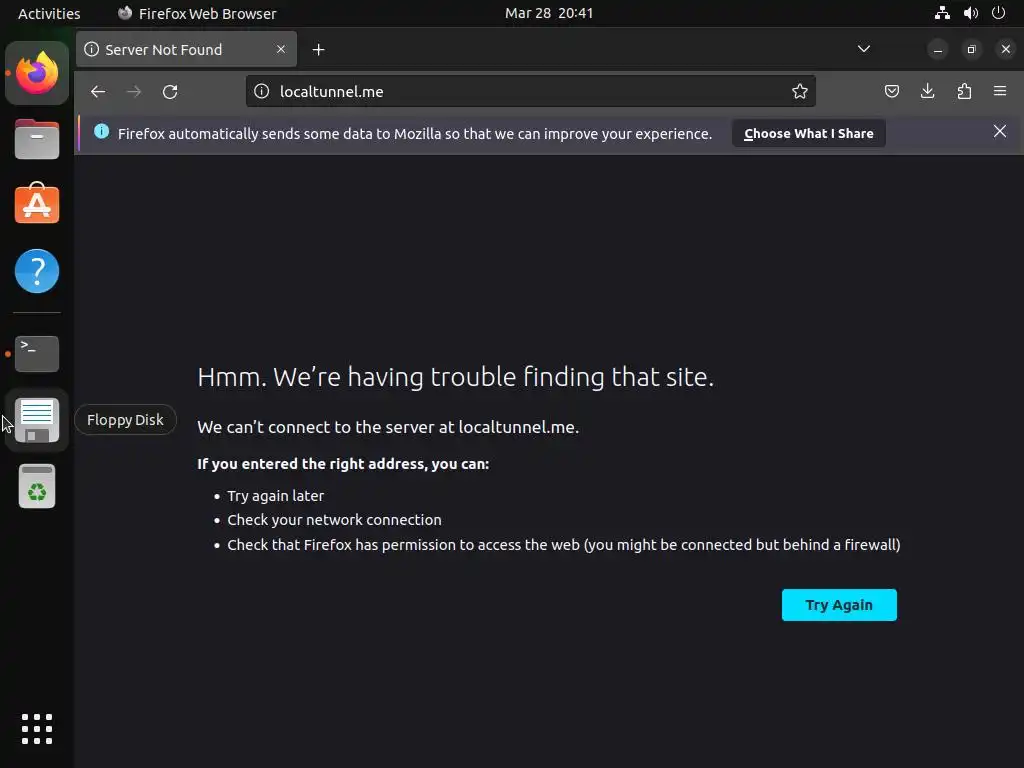Viewport: 1024px width, 768px height.
Task: Click 'We can't connect to the server' text
Action: tap(388, 427)
